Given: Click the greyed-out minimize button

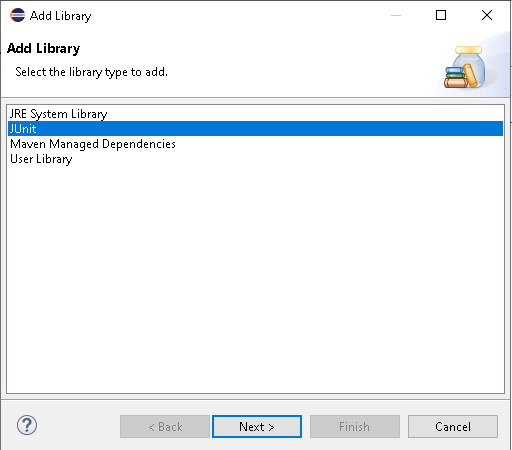Looking at the screenshot, I should (396, 15).
